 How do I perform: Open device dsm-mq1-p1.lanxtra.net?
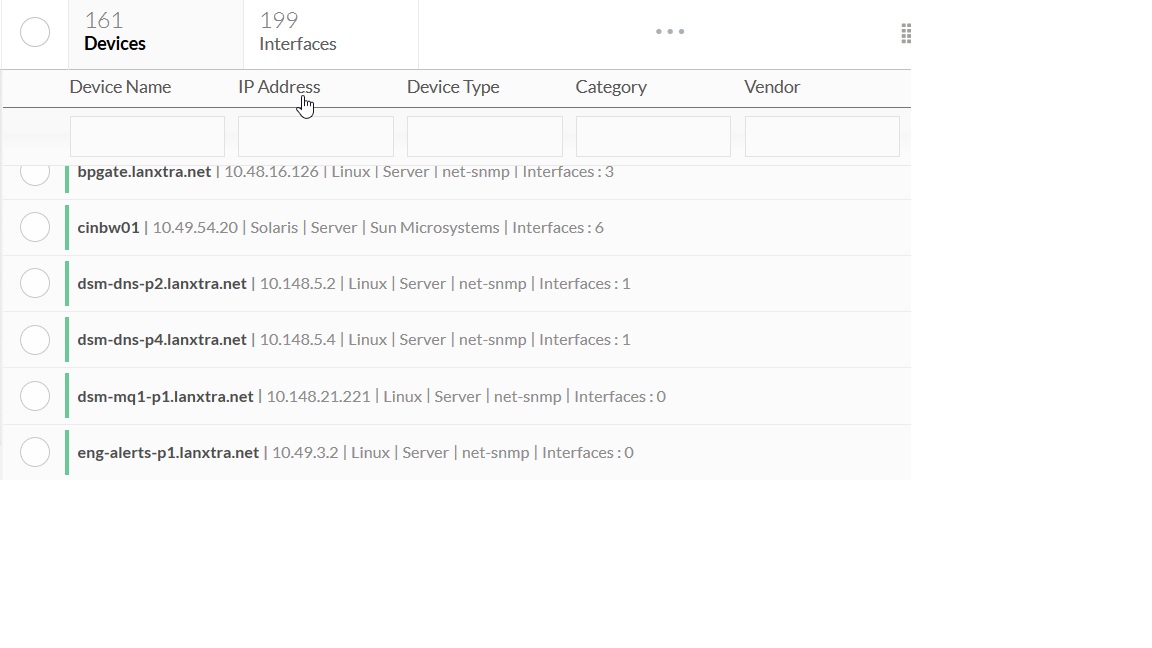click(164, 396)
